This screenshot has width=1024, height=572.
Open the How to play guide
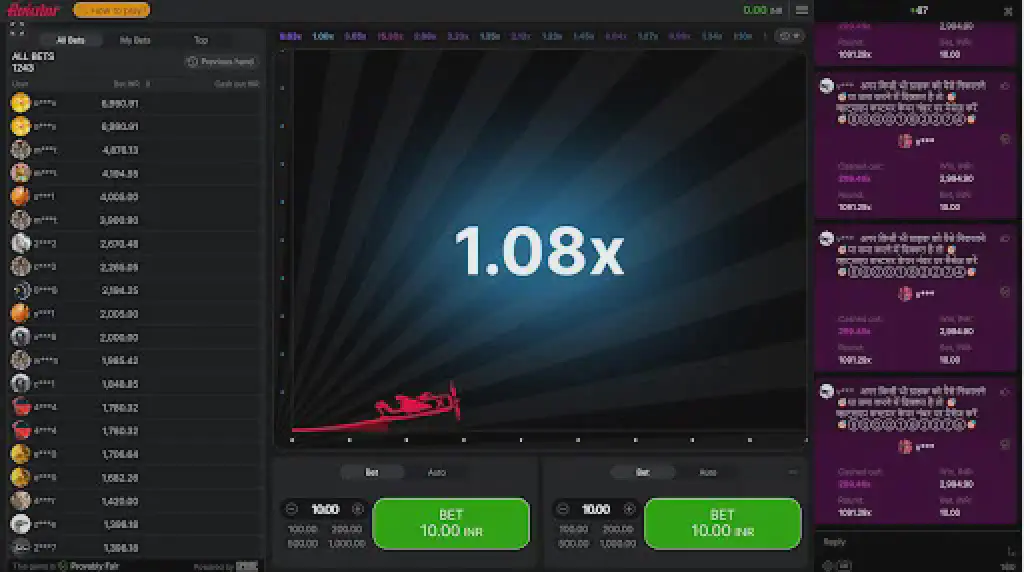(112, 10)
